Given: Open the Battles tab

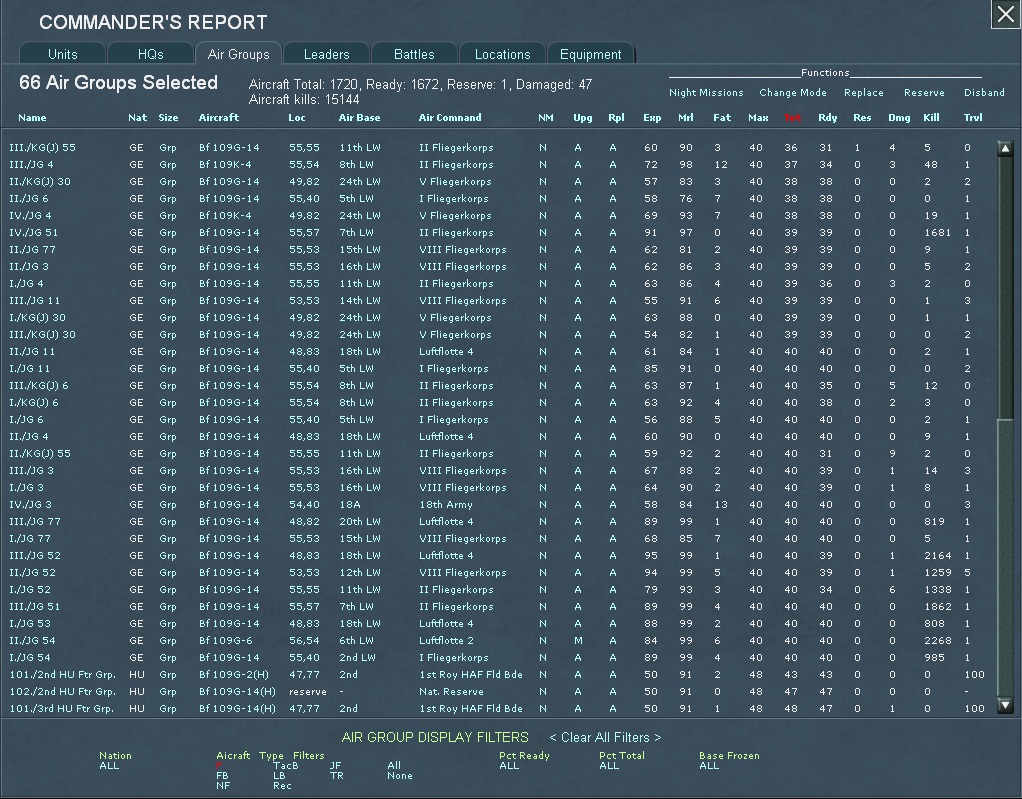Looking at the screenshot, I should tap(415, 54).
